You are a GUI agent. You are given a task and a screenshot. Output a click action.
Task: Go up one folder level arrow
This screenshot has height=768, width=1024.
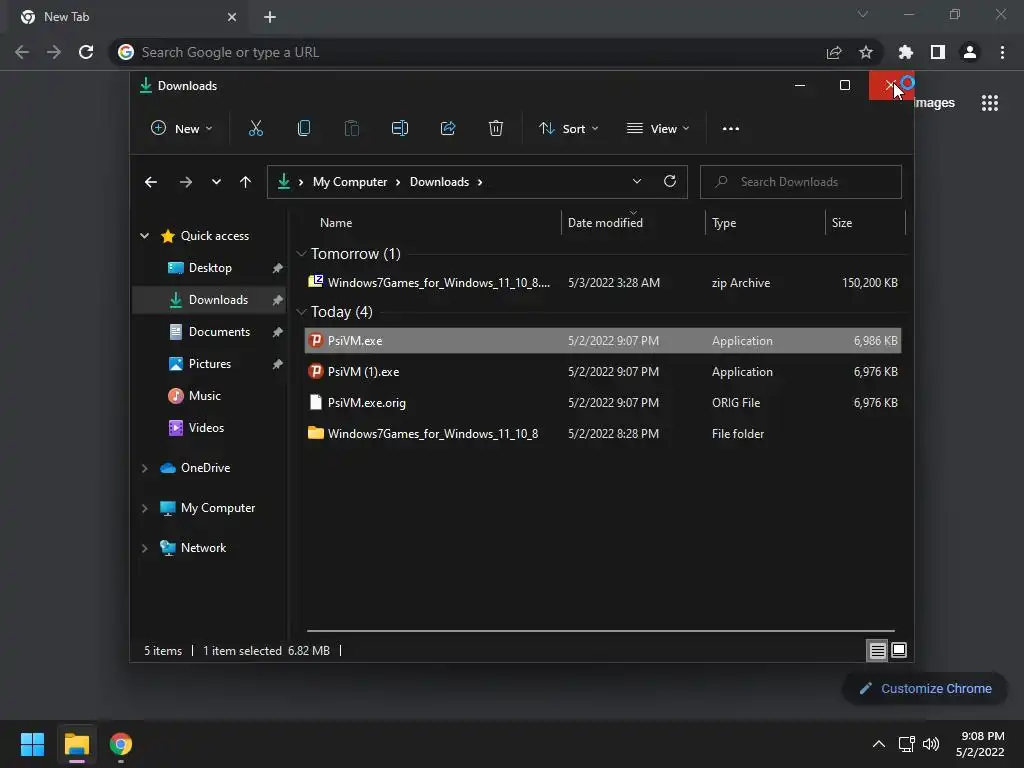pyautogui.click(x=246, y=182)
